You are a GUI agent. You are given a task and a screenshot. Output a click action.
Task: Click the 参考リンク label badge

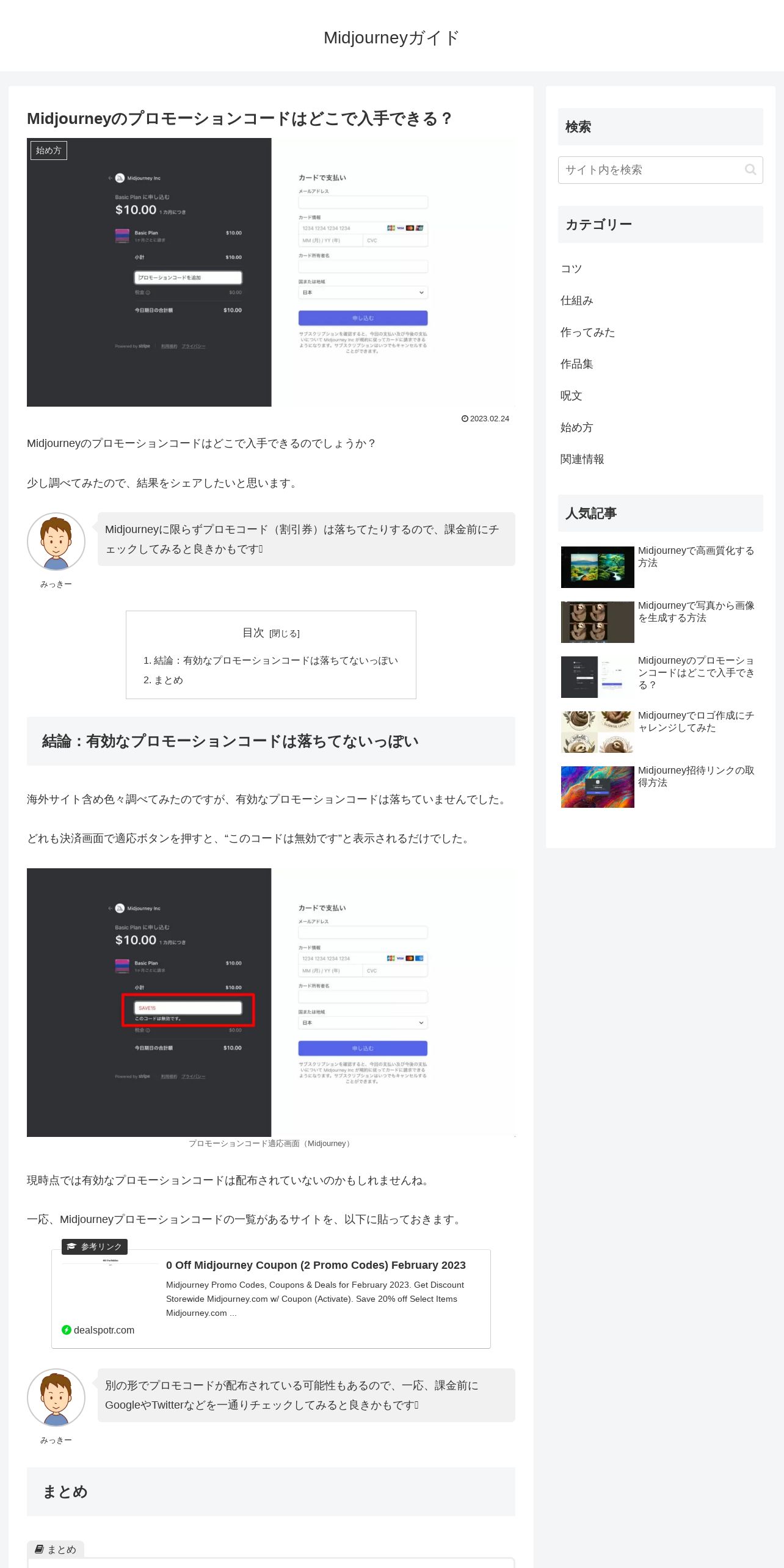click(95, 1246)
